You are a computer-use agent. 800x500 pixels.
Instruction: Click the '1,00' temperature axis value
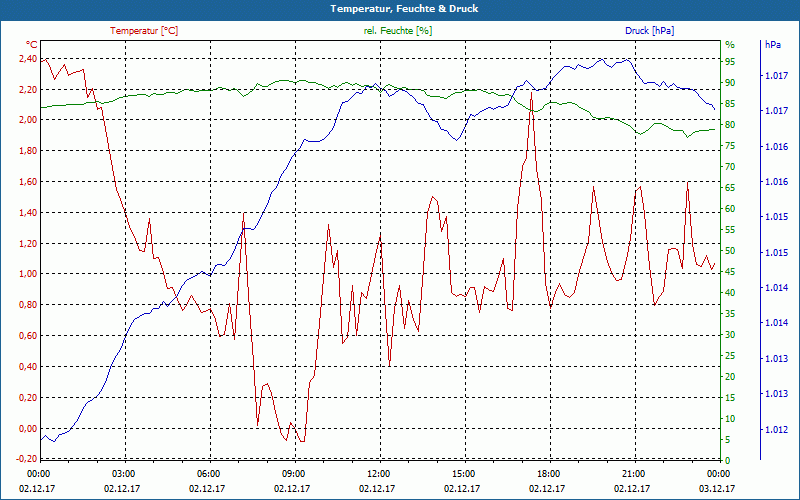(x=28, y=274)
